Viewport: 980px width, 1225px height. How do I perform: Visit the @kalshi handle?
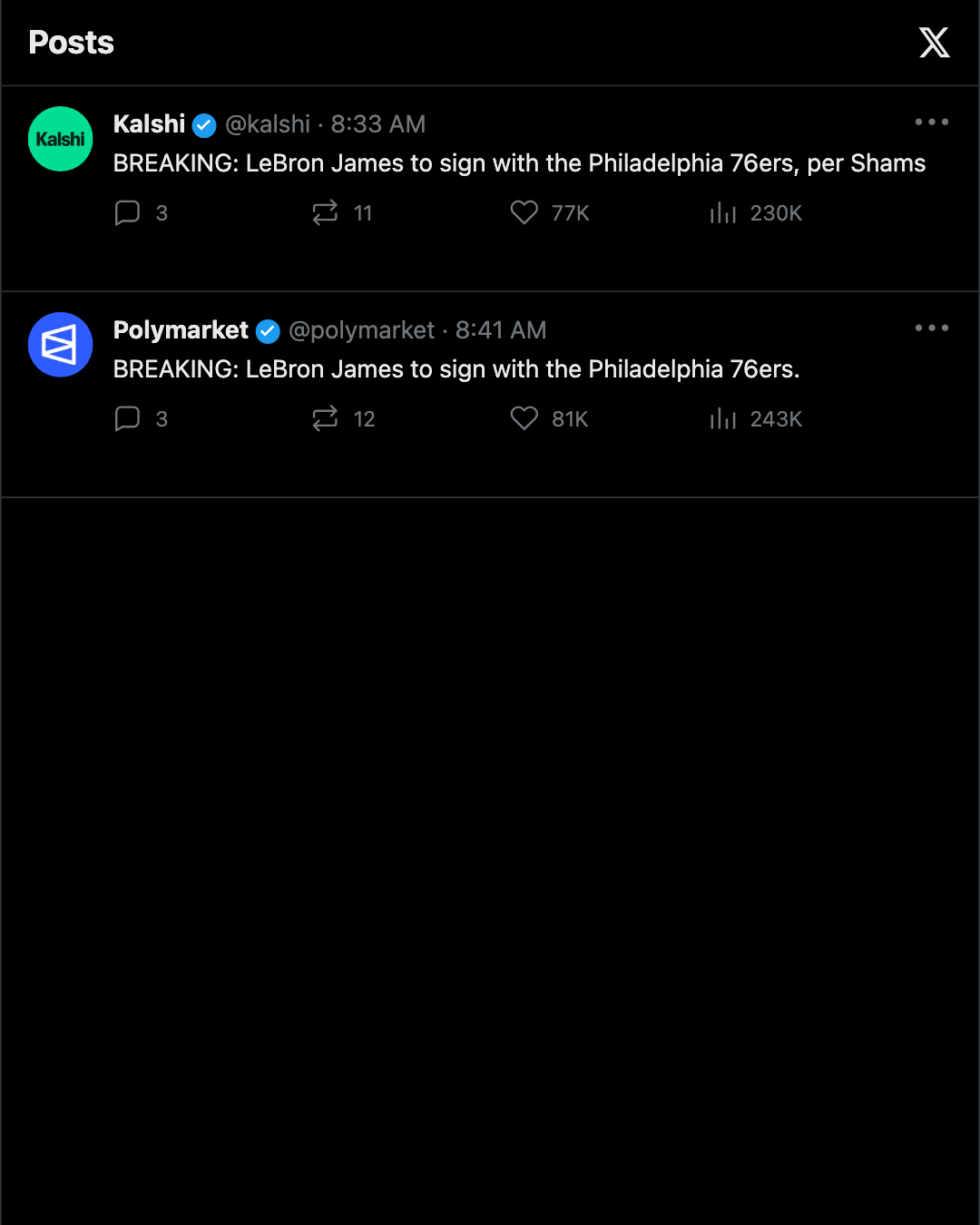268,124
